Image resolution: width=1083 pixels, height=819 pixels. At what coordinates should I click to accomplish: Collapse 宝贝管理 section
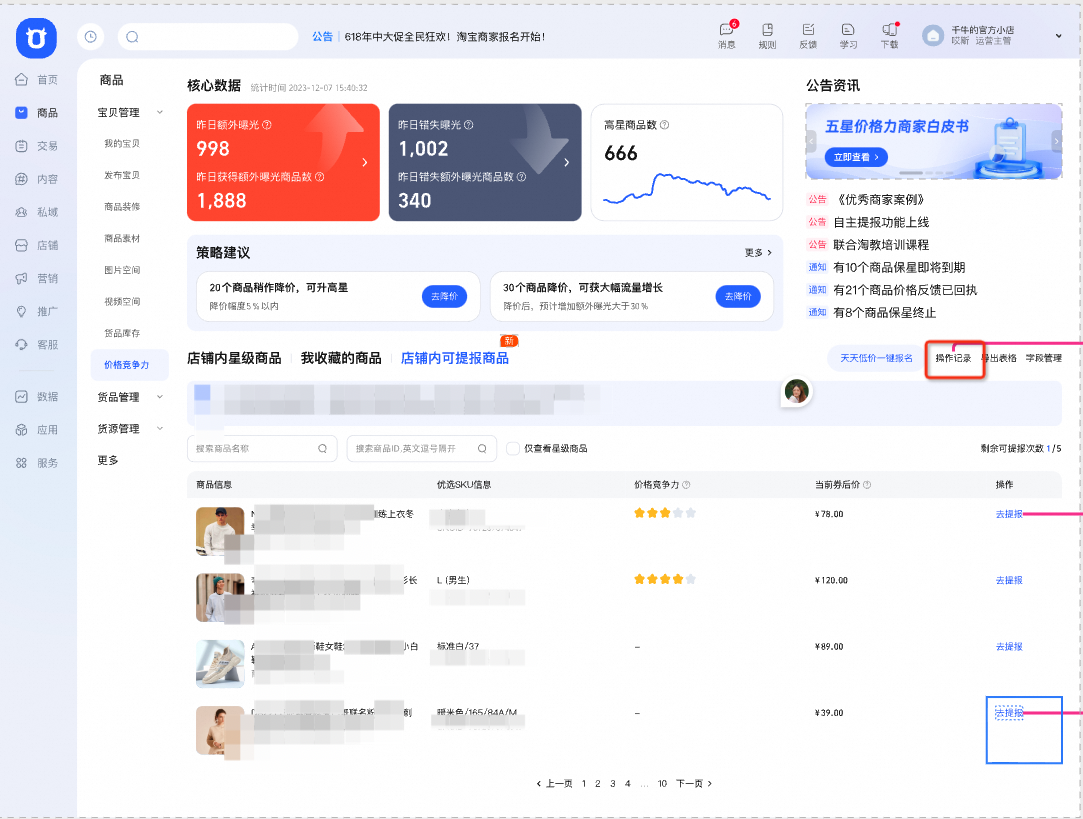click(160, 112)
